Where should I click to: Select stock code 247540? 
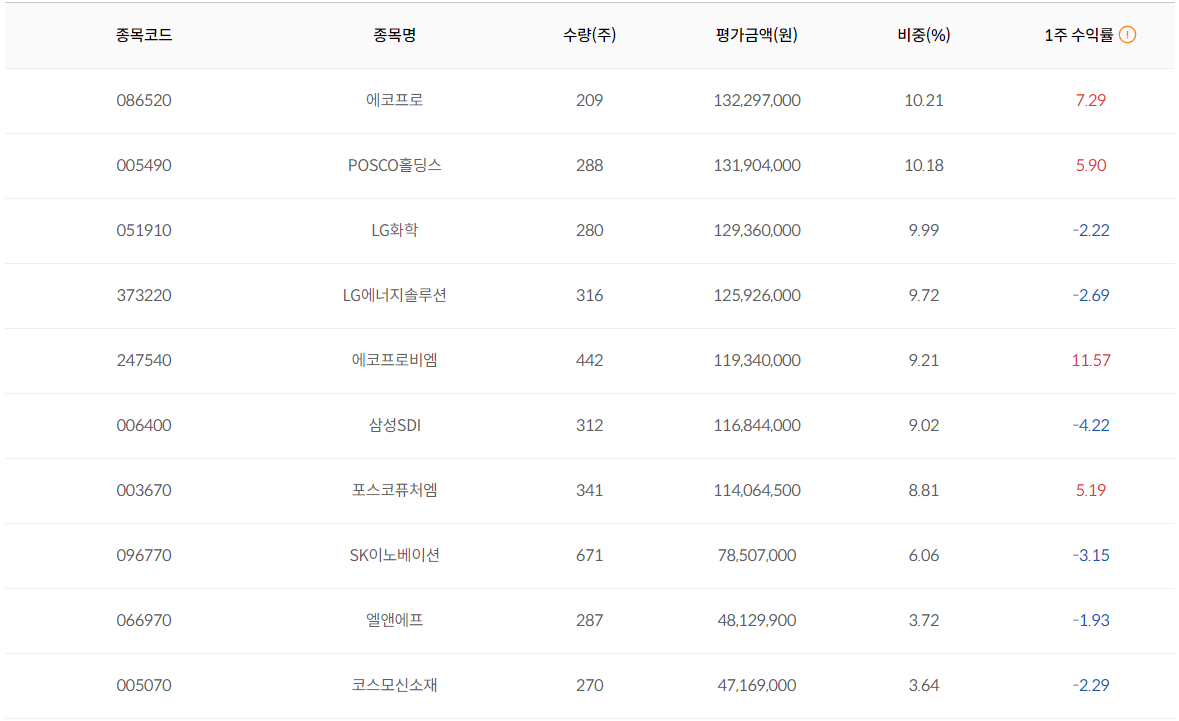pos(144,360)
